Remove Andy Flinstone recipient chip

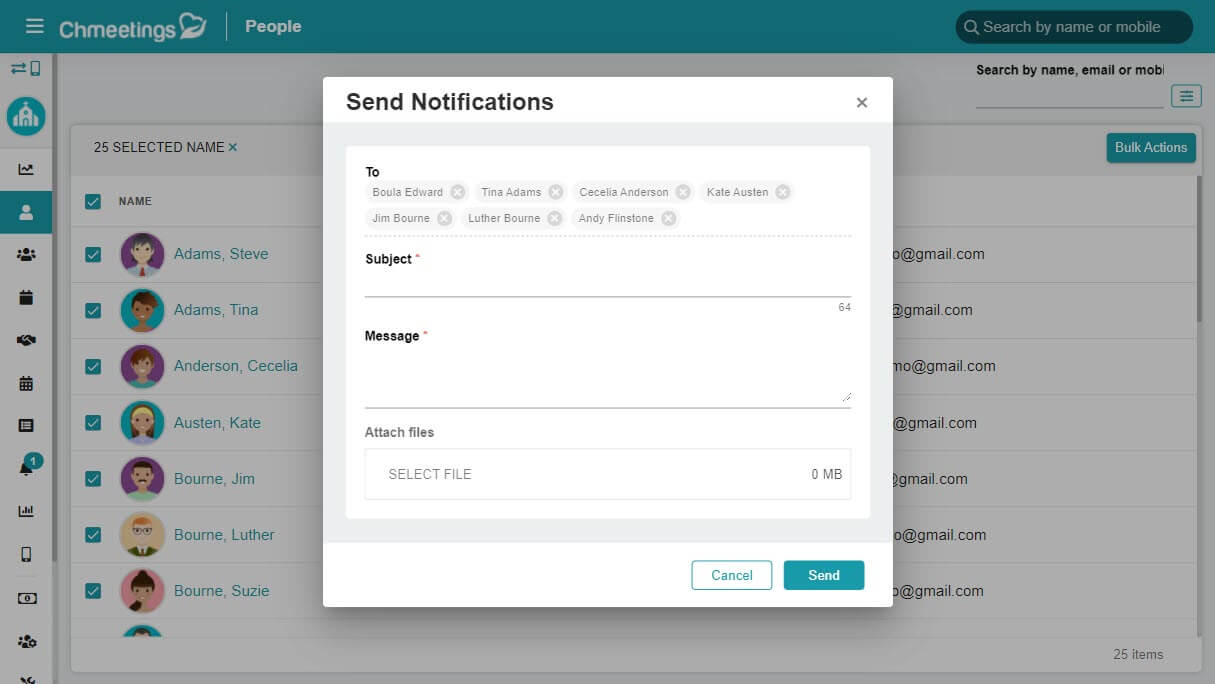coord(668,218)
